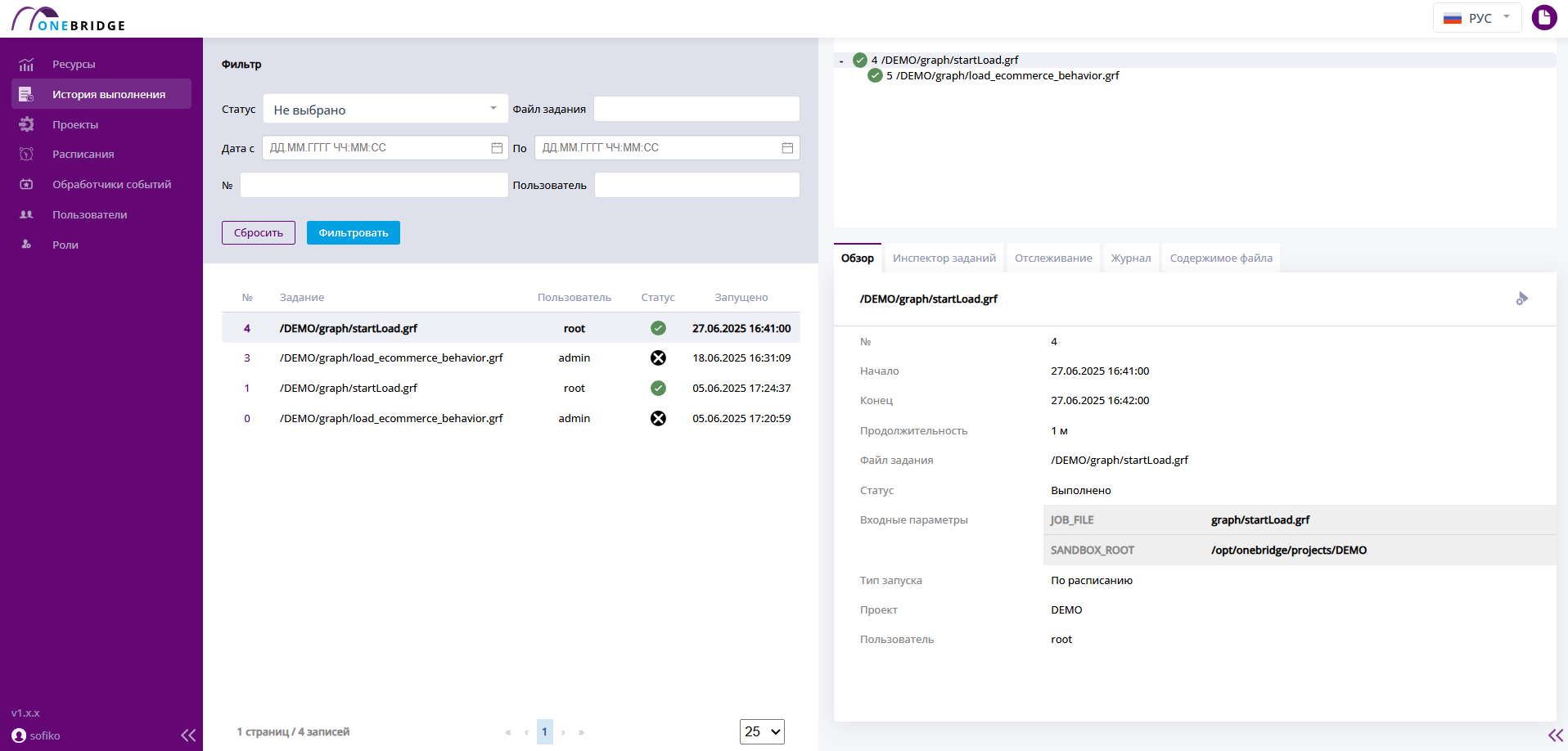Click the sofiko username at bottom
This screenshot has height=751, width=1568.
pyautogui.click(x=45, y=735)
